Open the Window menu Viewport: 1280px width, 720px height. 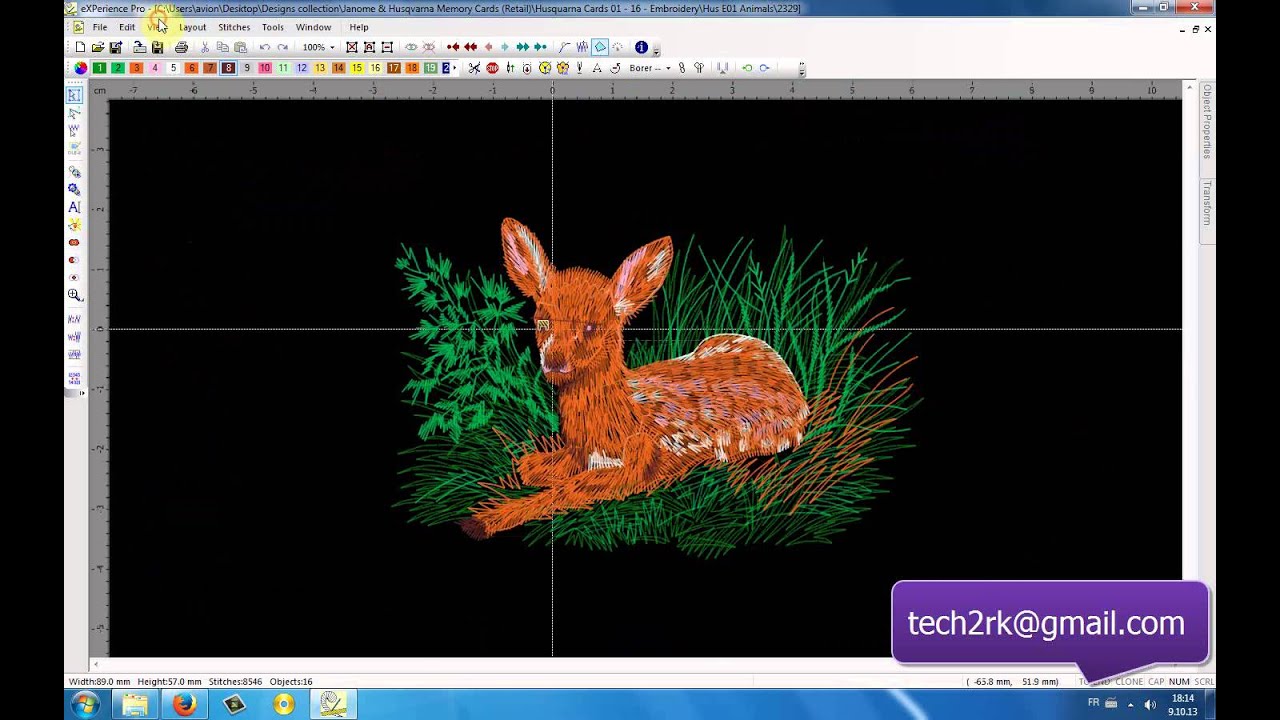313,27
